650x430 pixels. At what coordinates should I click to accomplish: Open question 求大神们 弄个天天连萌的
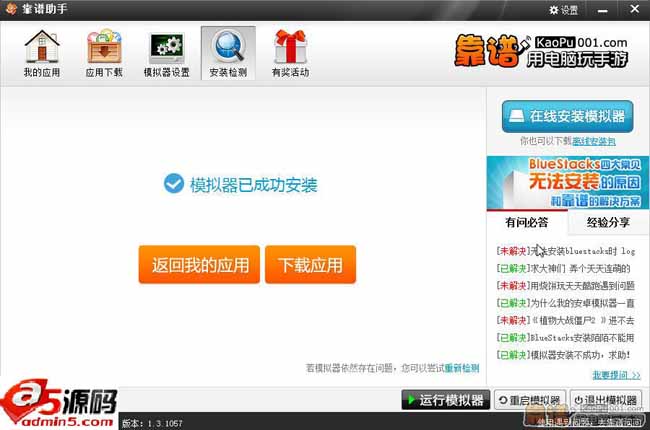(563, 268)
